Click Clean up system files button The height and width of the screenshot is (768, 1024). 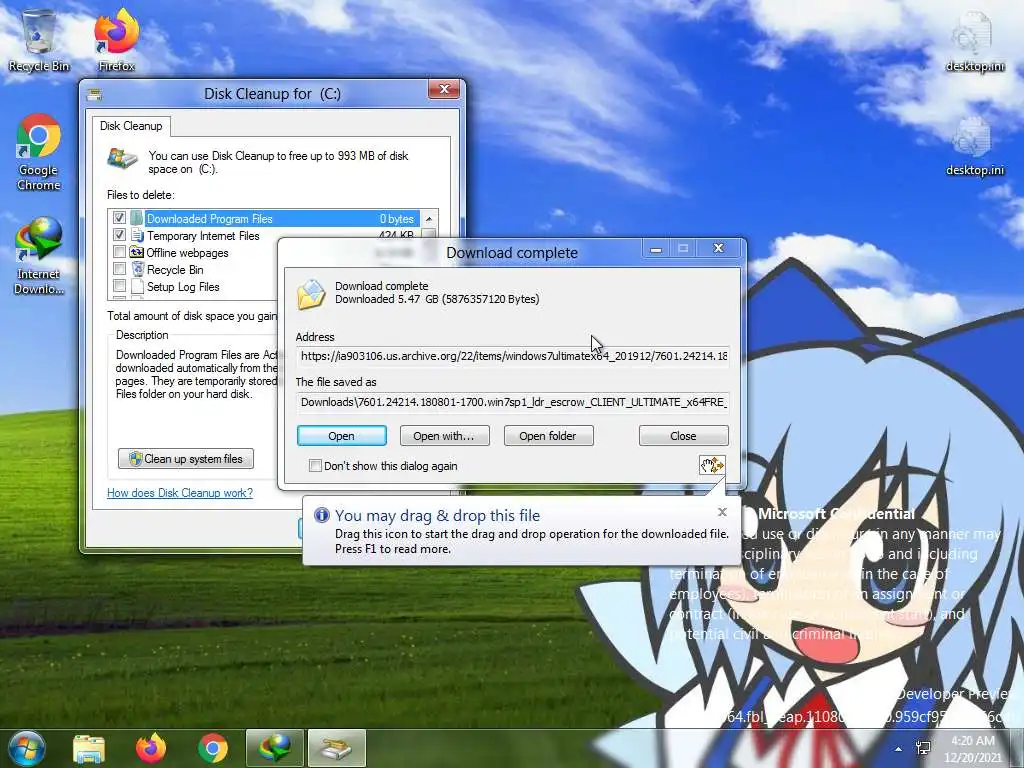point(186,458)
